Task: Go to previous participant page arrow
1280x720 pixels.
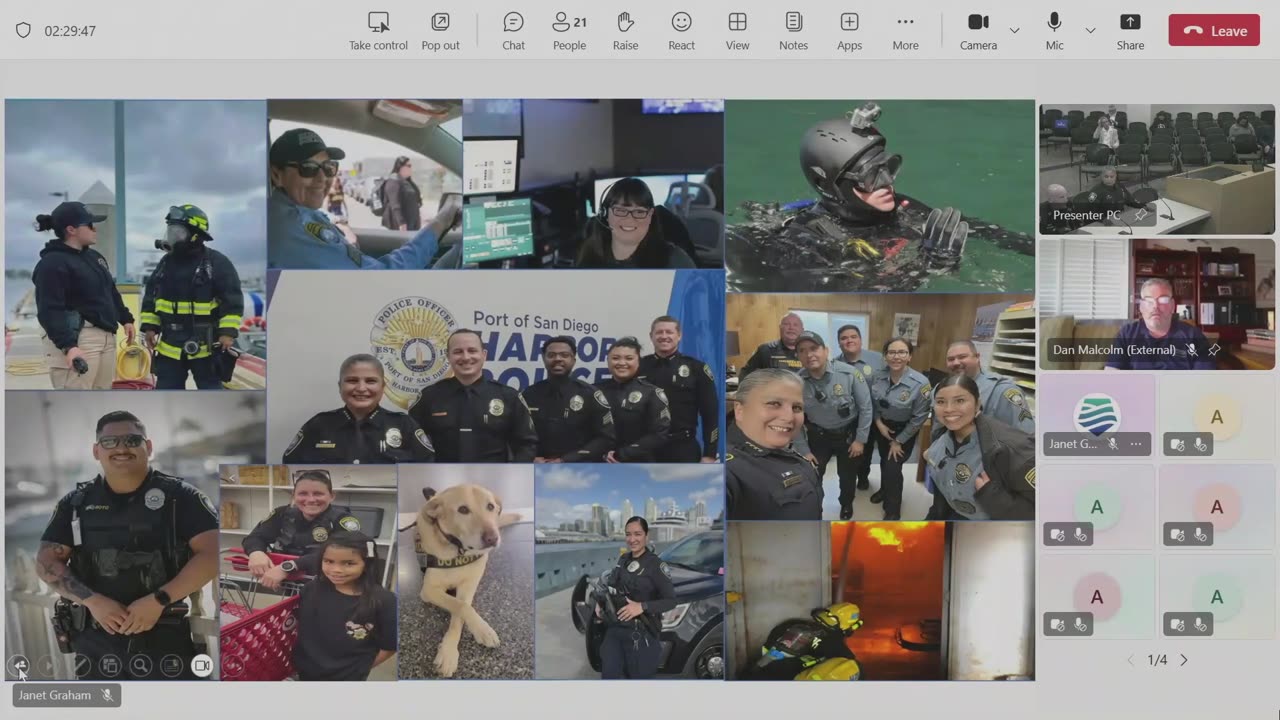Action: point(1131,660)
